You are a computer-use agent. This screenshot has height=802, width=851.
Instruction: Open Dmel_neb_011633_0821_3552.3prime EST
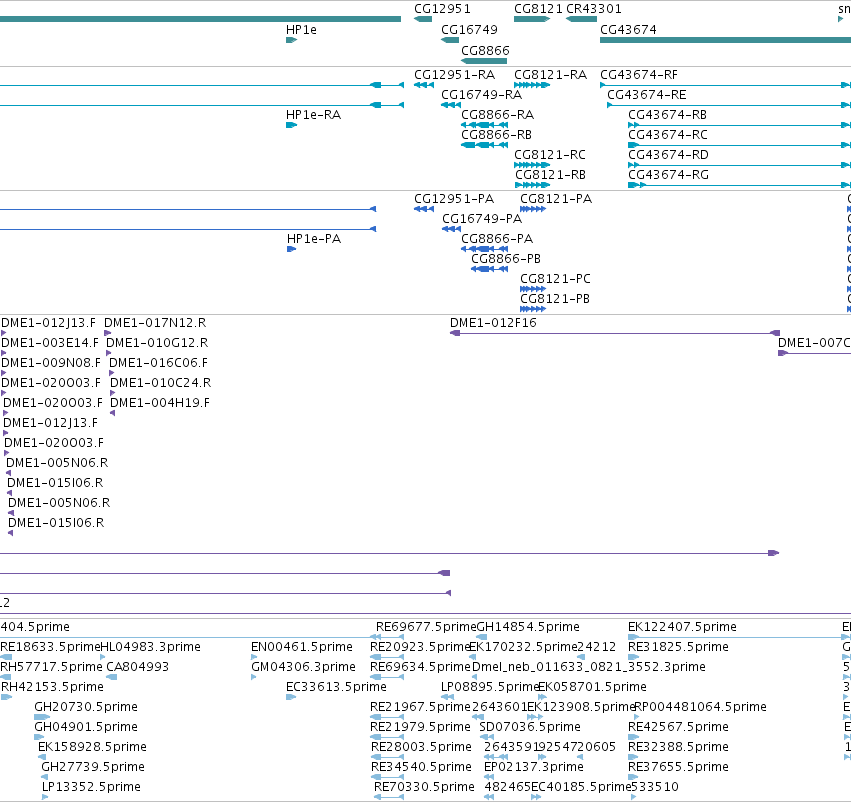click(x=588, y=666)
